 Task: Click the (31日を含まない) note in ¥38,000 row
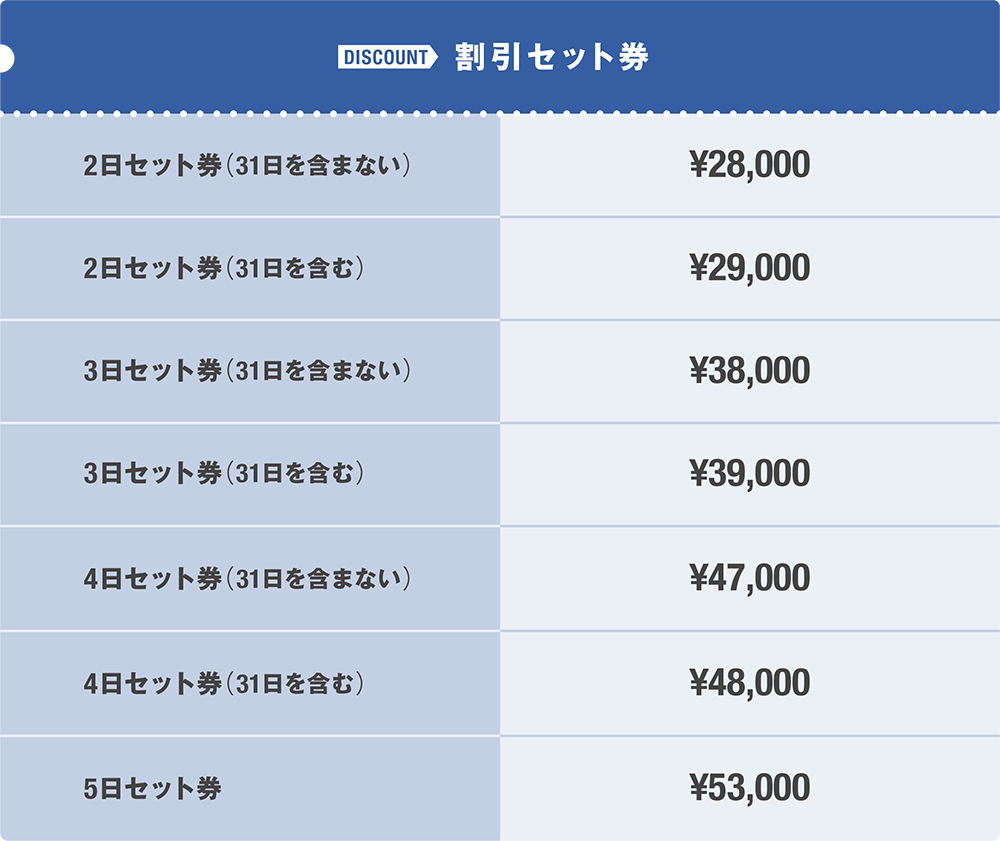coord(318,371)
